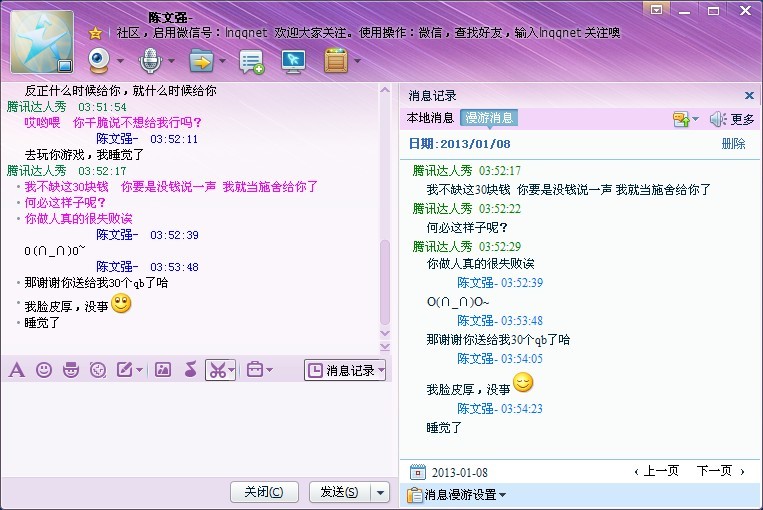Open handwriting input pencil icon
Viewport: 763px width, 510px height.
pos(125,370)
